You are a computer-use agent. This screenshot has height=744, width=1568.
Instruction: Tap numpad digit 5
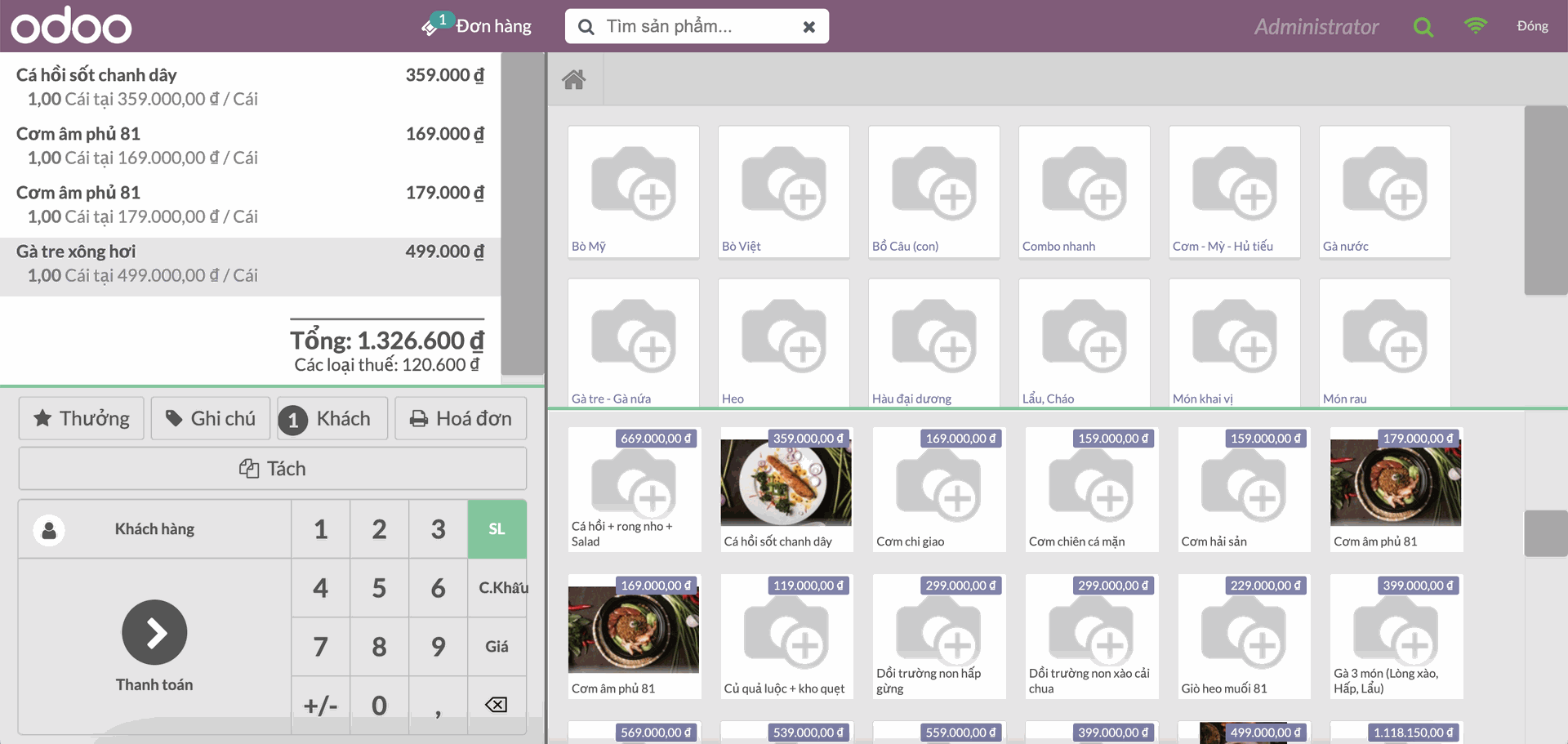[379, 587]
